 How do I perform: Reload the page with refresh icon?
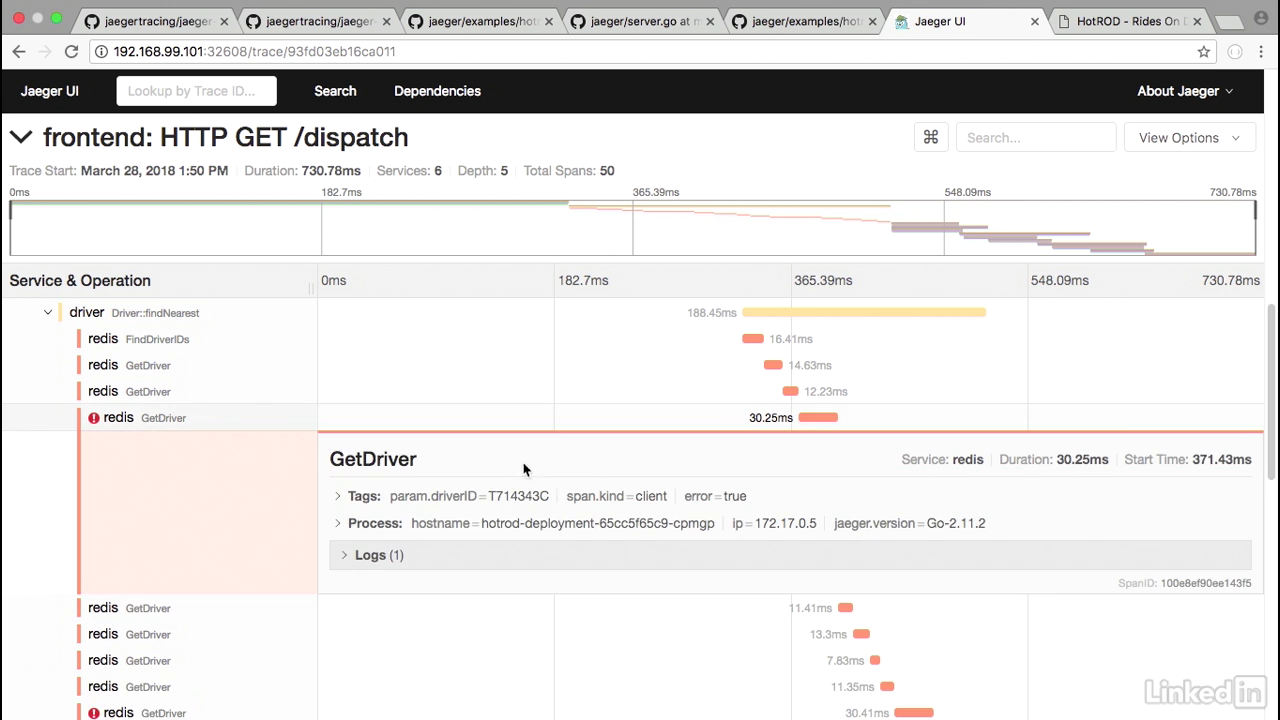point(71,51)
